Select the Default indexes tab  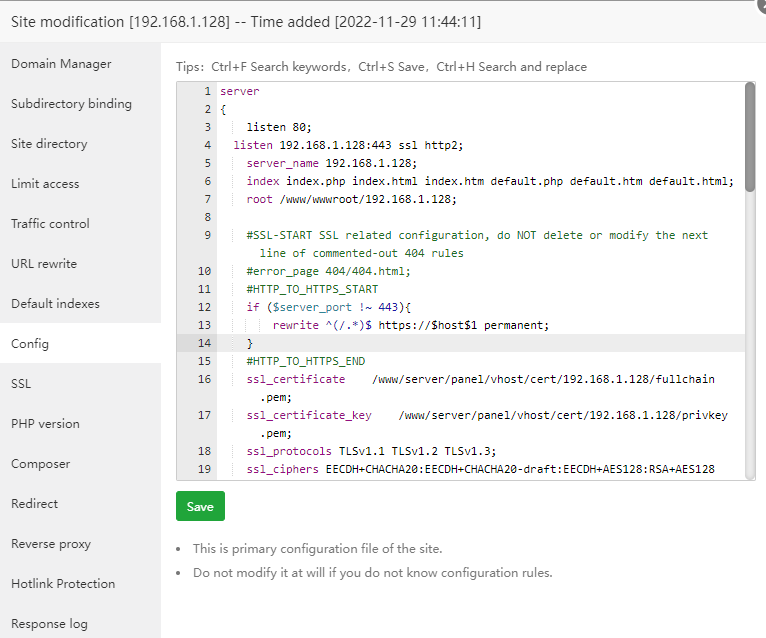(55, 304)
